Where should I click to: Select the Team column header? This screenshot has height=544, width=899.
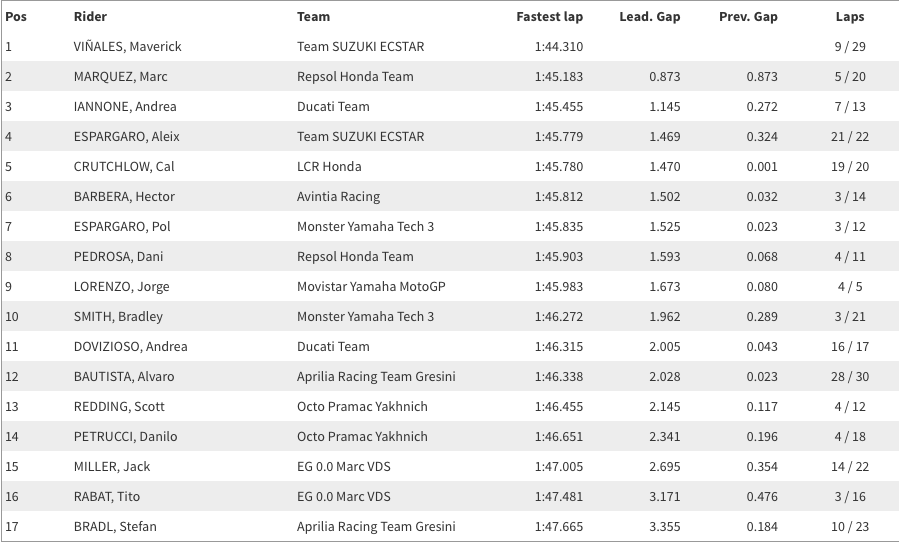click(313, 17)
